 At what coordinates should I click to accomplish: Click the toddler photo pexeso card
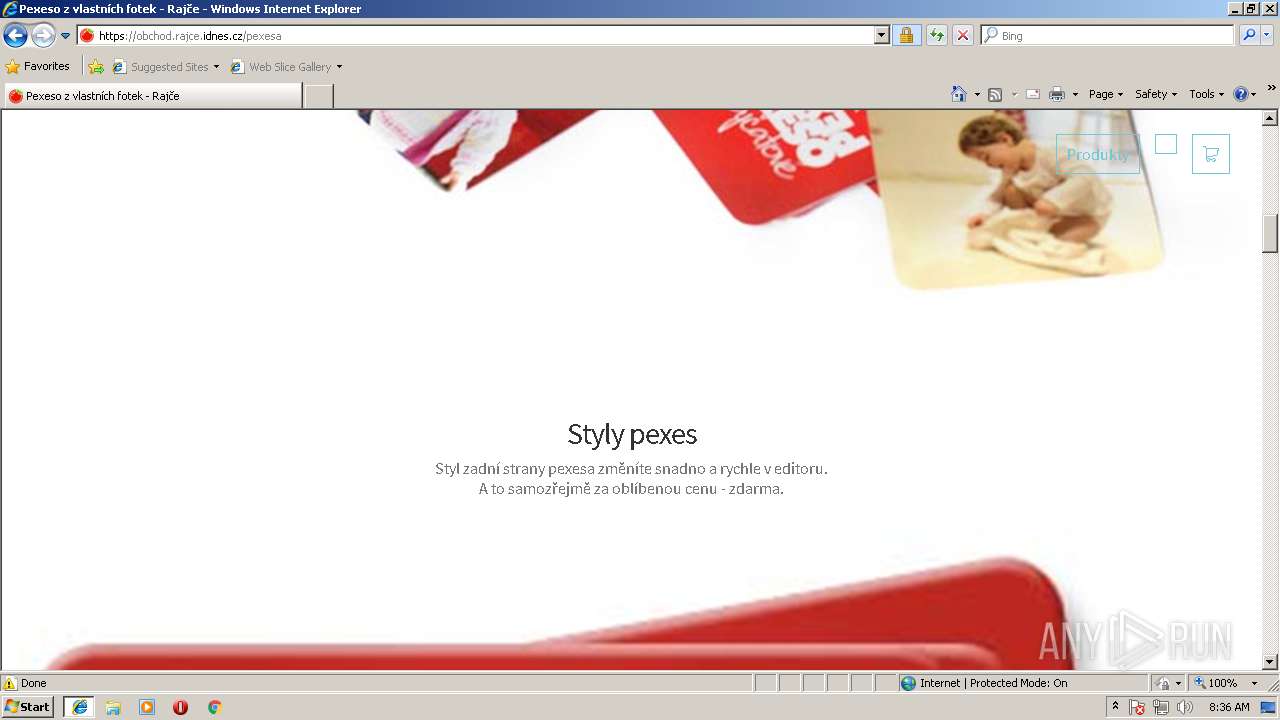pos(1019,199)
